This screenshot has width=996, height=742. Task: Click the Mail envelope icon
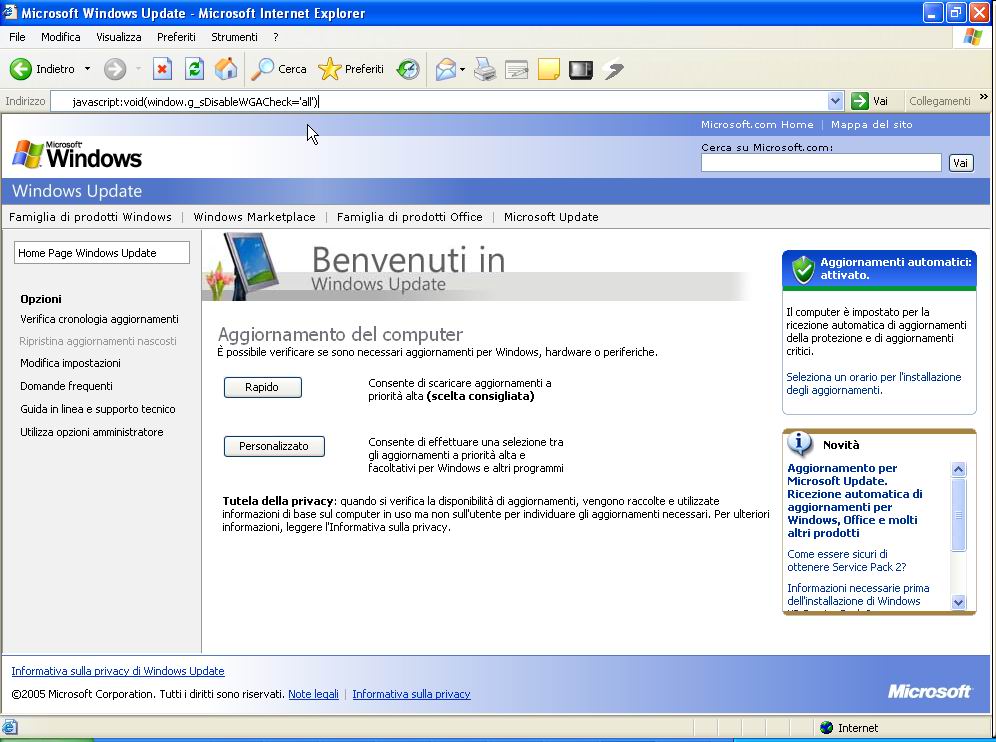click(x=445, y=69)
